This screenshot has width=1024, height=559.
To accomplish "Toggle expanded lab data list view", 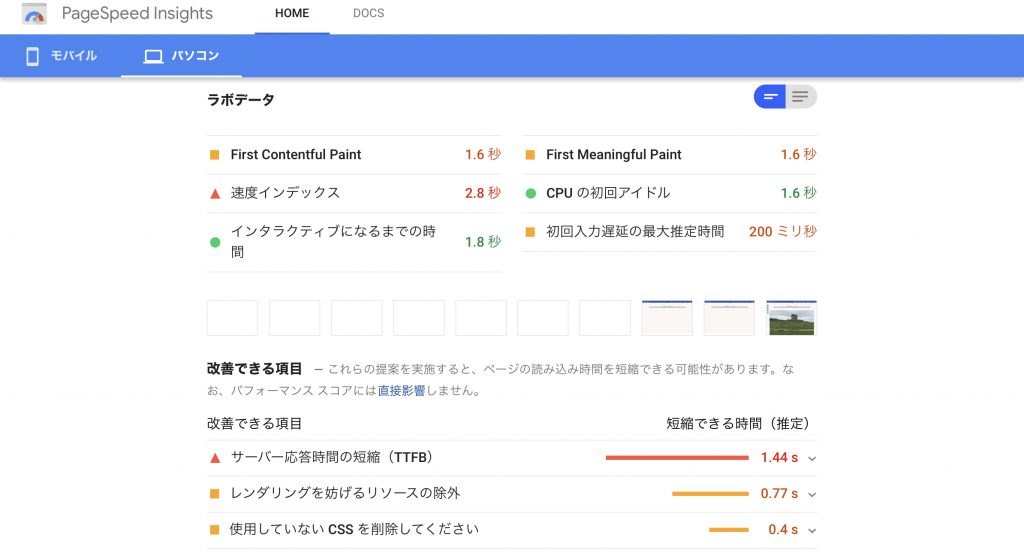I will (801, 97).
